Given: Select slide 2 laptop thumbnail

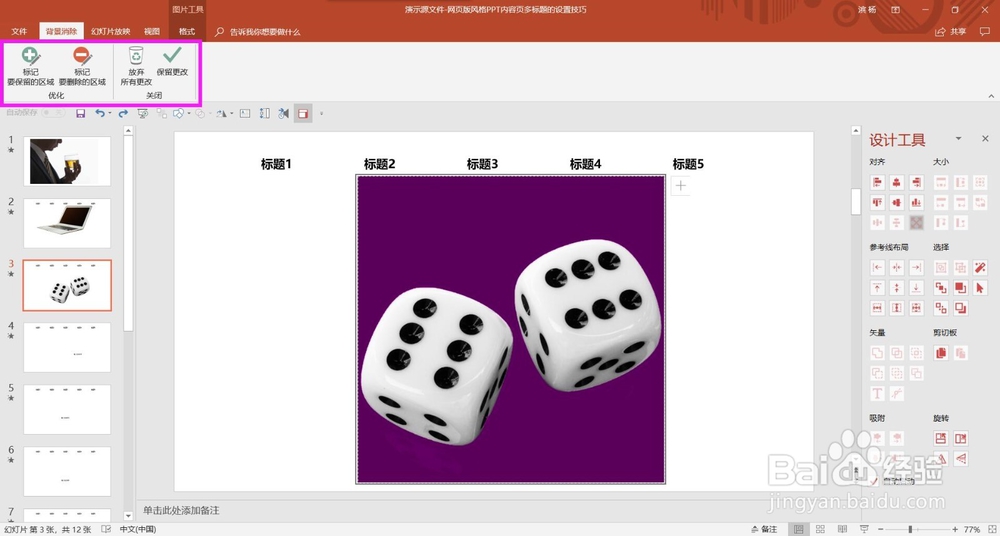Looking at the screenshot, I should pos(67,223).
